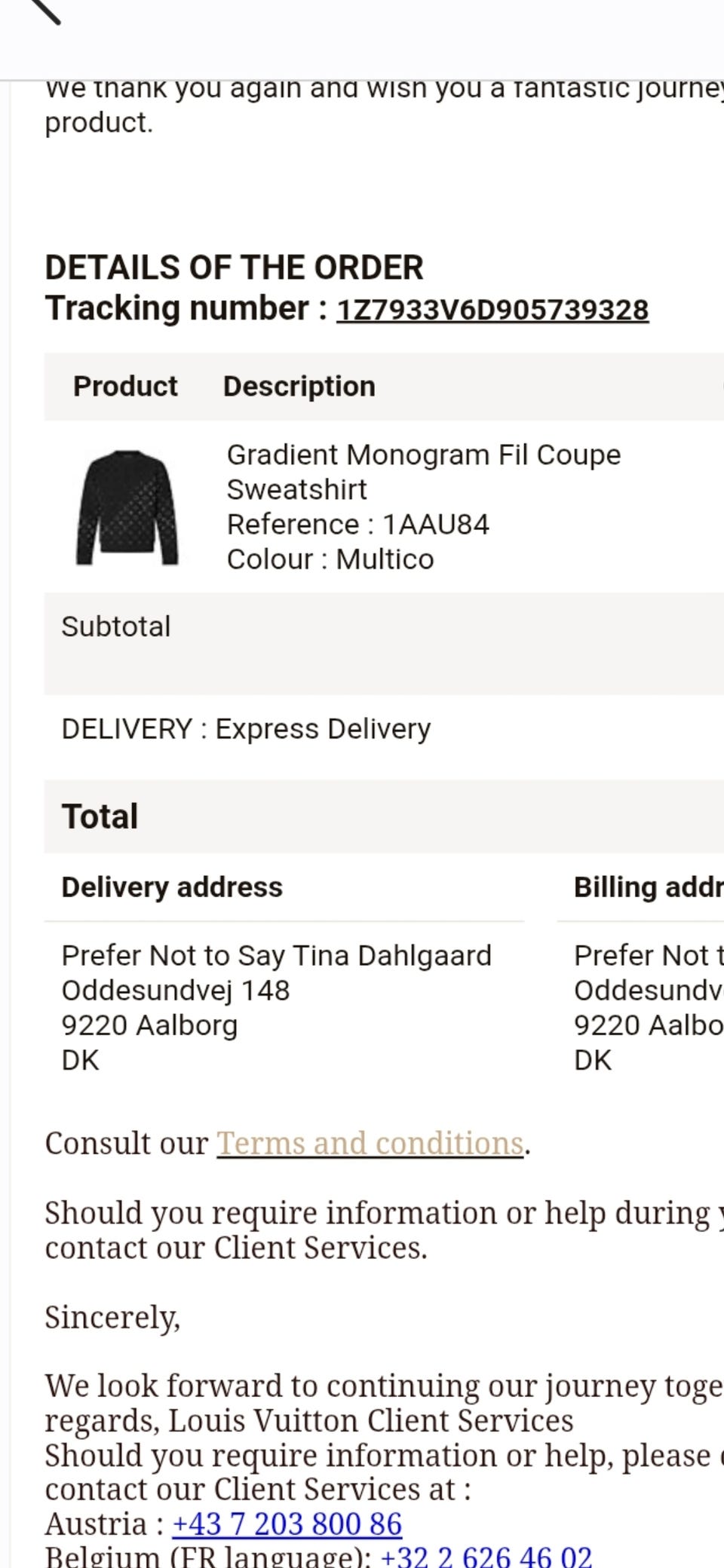Click the Express Delivery row
Viewport: 724px width, 1568px height.
(246, 729)
